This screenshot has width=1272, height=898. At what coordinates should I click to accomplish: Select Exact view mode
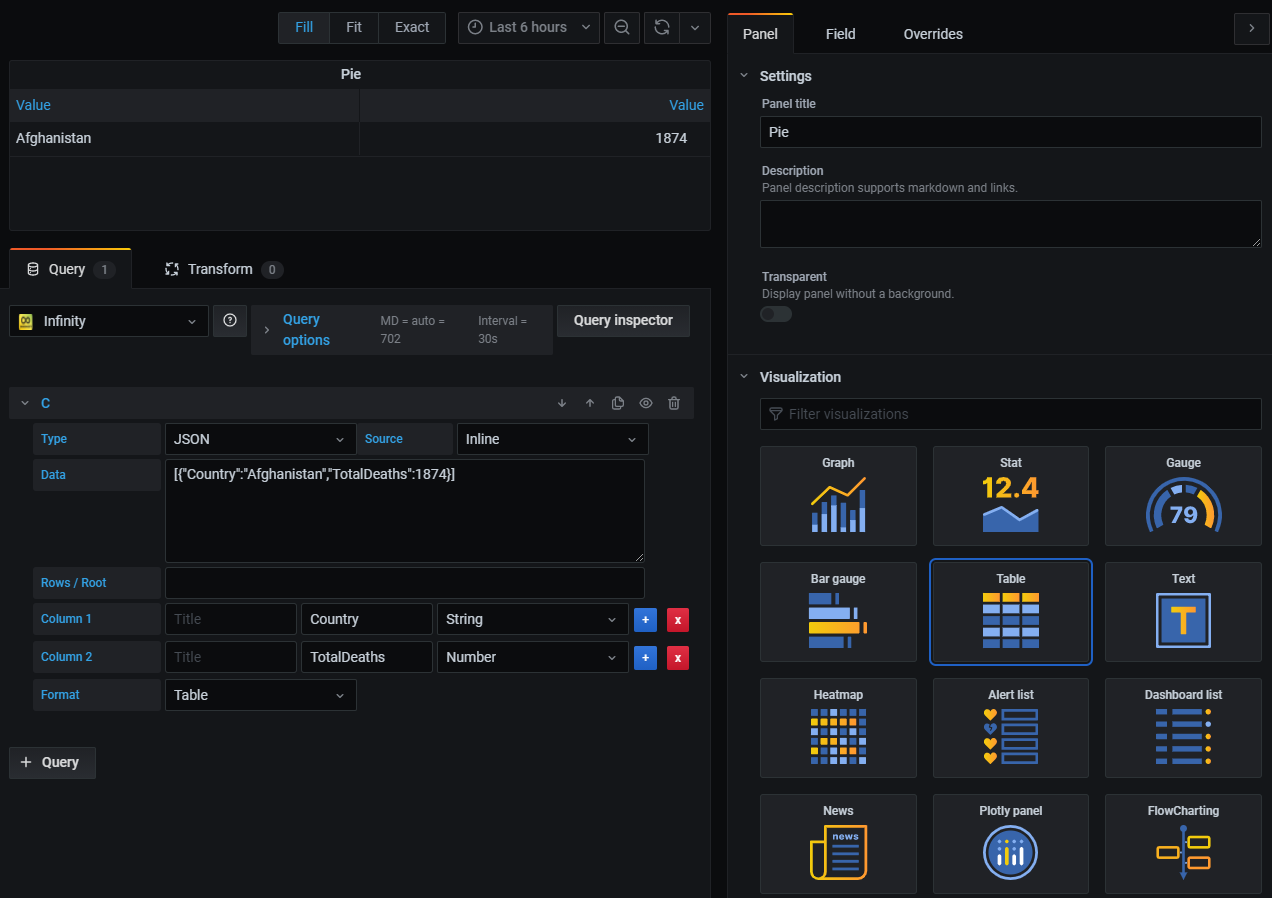click(x=412, y=27)
